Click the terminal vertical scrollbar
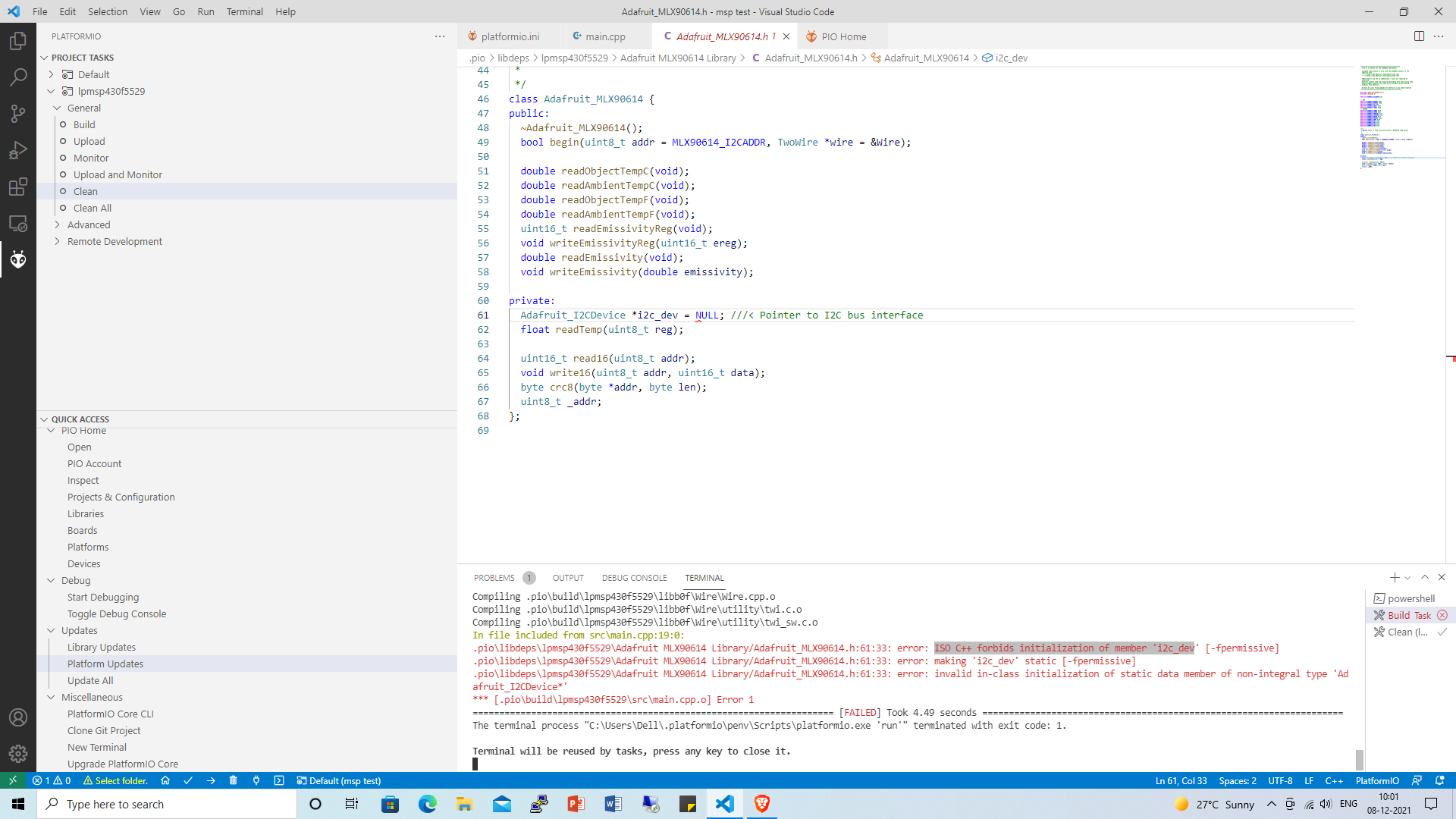The height and width of the screenshot is (819, 1456). [1360, 759]
